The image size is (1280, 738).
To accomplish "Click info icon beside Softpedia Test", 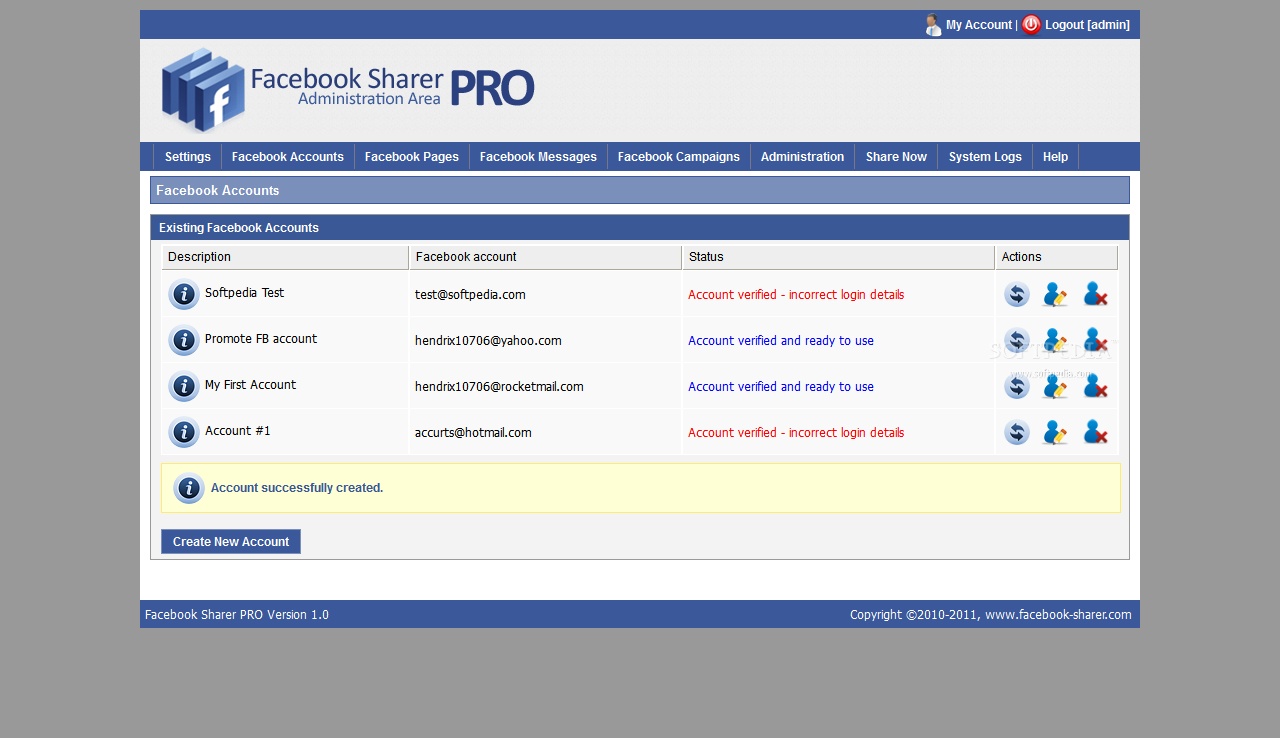I will point(184,294).
